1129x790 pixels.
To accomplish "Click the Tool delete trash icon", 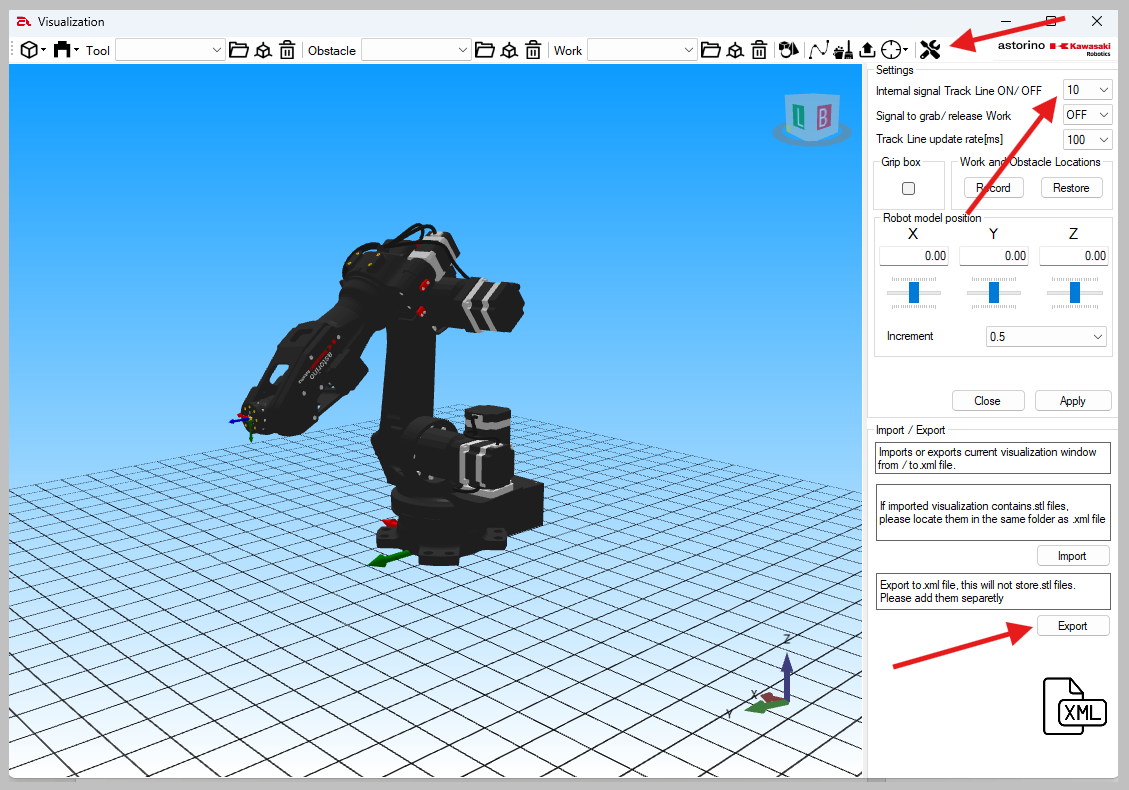I will 287,50.
